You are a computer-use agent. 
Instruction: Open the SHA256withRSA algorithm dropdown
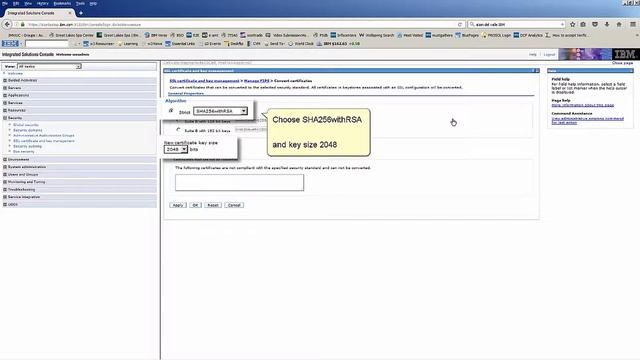[220, 111]
